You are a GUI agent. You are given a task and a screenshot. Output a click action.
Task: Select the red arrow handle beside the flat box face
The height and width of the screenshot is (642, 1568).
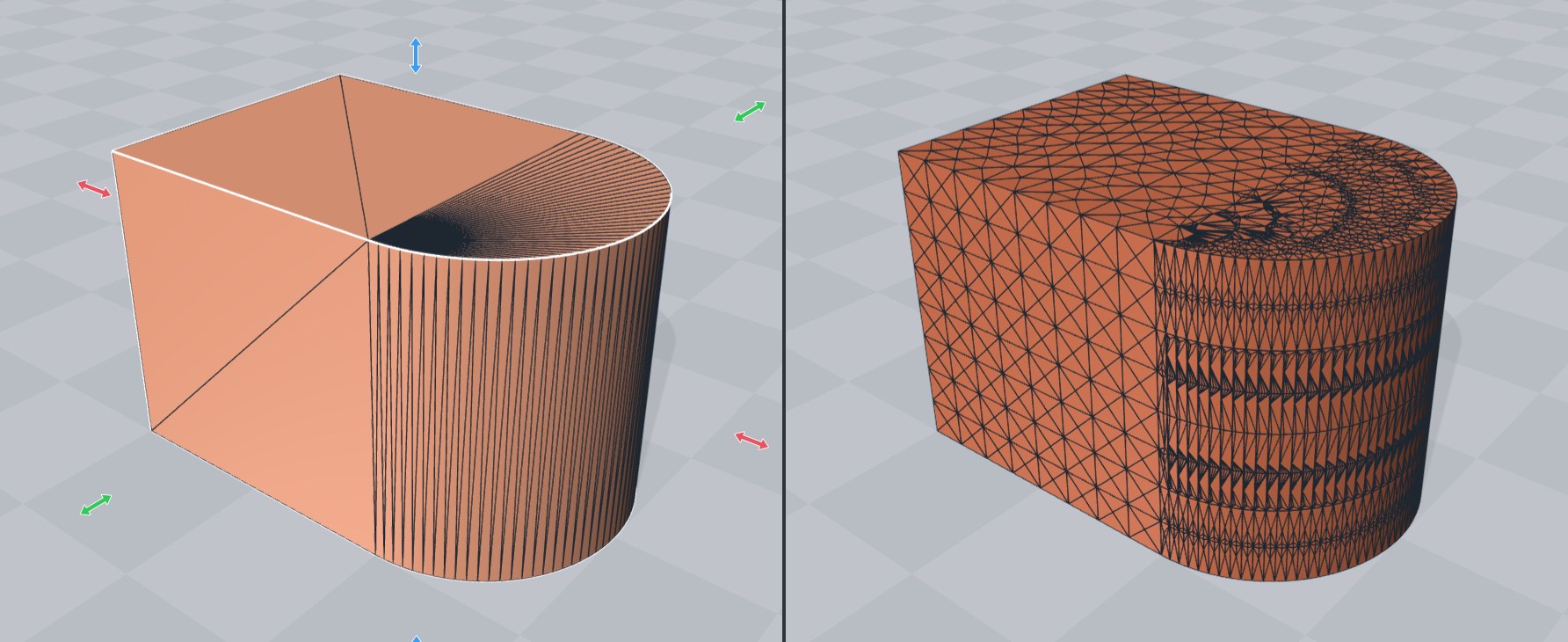(x=94, y=188)
